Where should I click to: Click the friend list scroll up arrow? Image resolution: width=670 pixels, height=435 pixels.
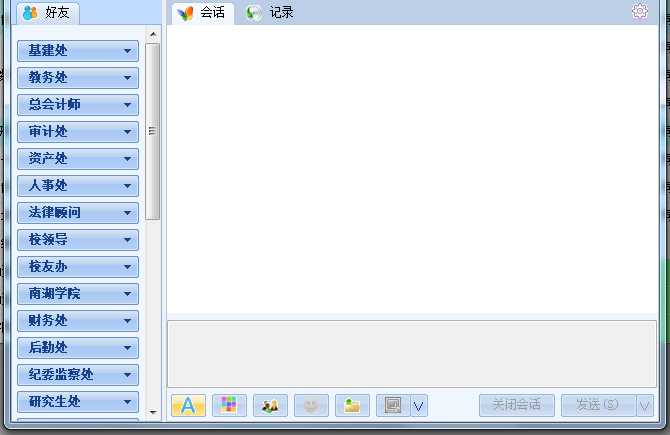[153, 34]
